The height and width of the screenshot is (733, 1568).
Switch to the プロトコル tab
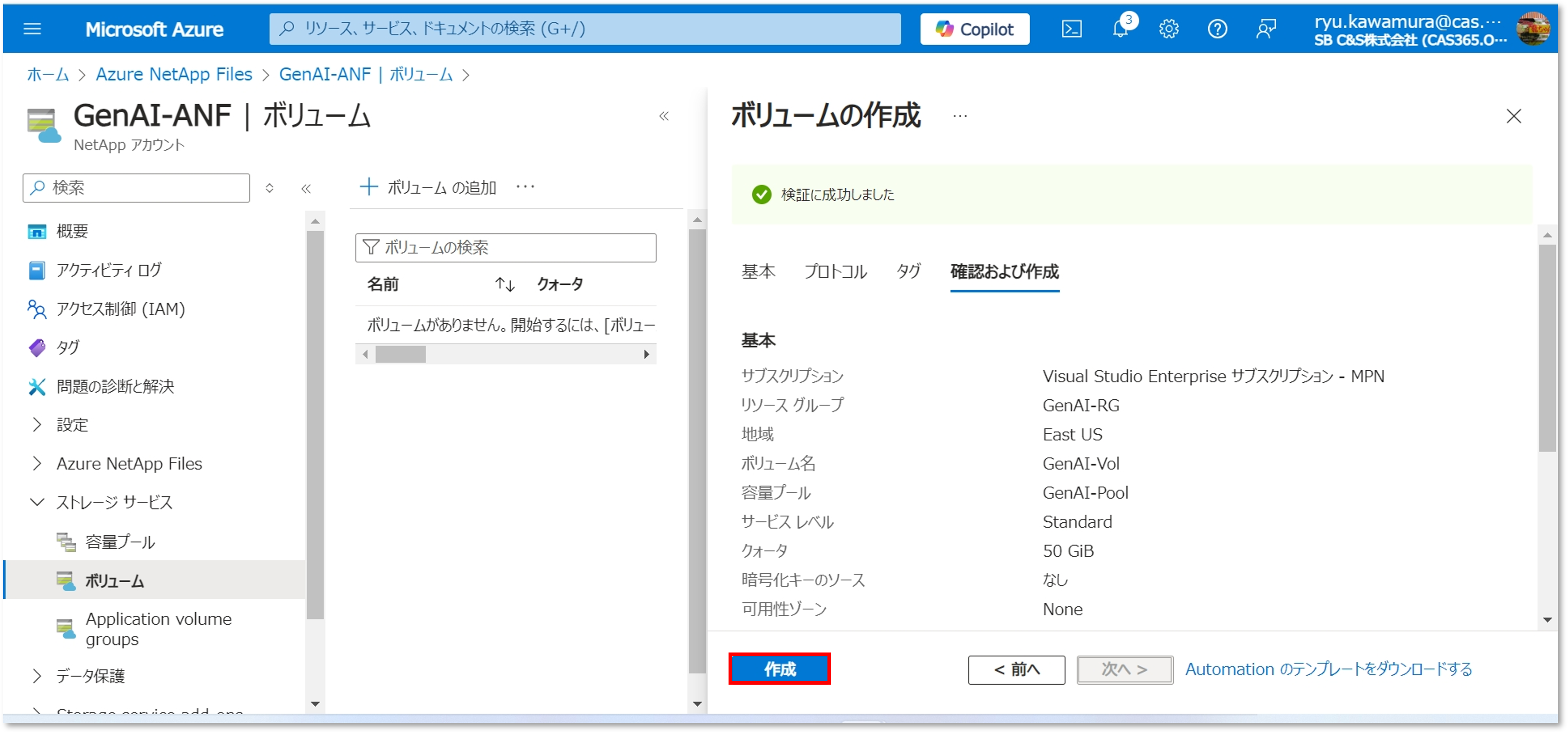pyautogui.click(x=835, y=271)
